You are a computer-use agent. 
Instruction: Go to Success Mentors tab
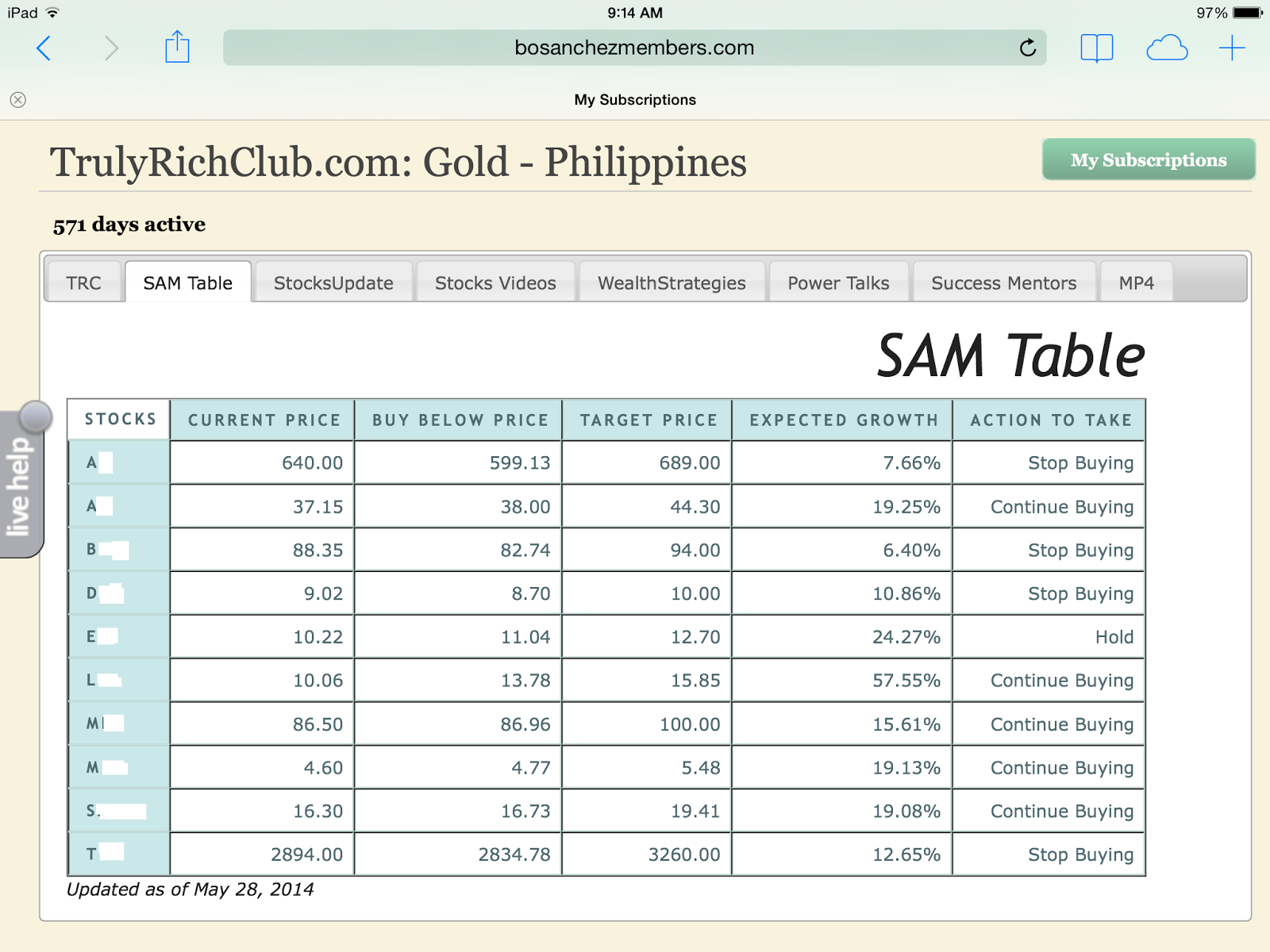pyautogui.click(x=1004, y=282)
